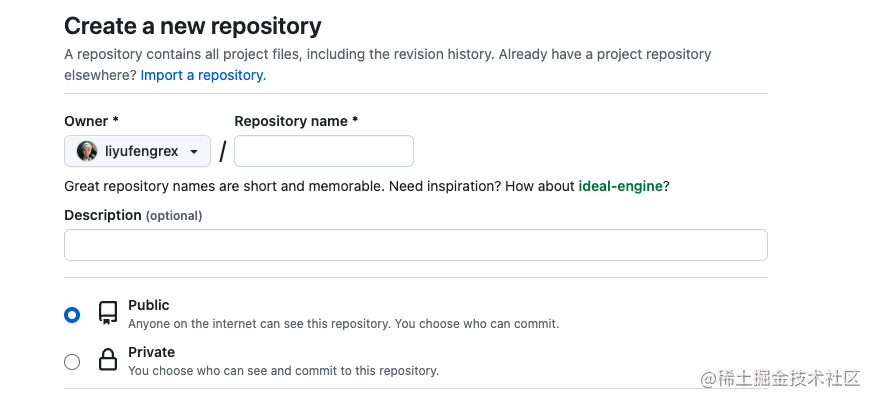Click the Private lock icon

(x=108, y=361)
